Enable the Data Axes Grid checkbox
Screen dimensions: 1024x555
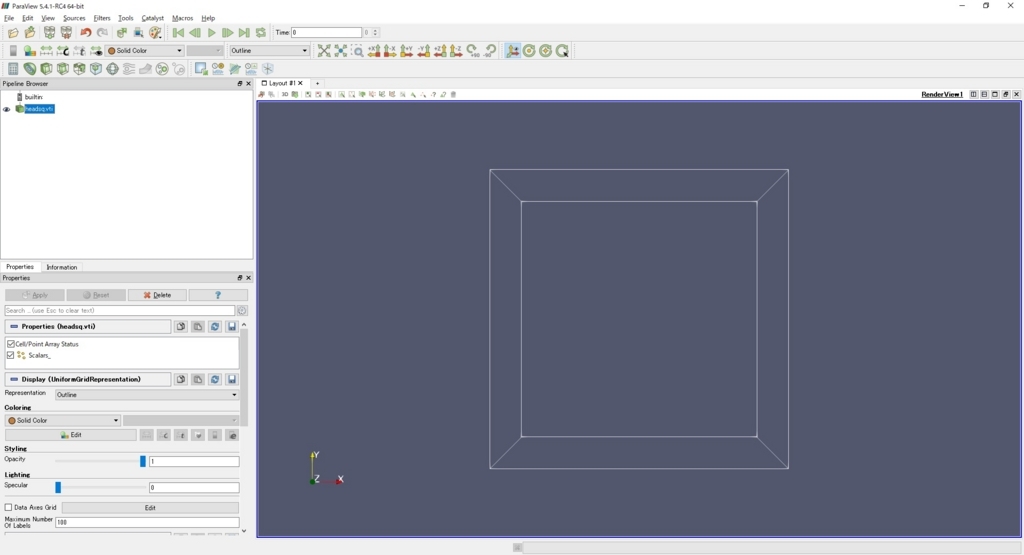[x=8, y=507]
